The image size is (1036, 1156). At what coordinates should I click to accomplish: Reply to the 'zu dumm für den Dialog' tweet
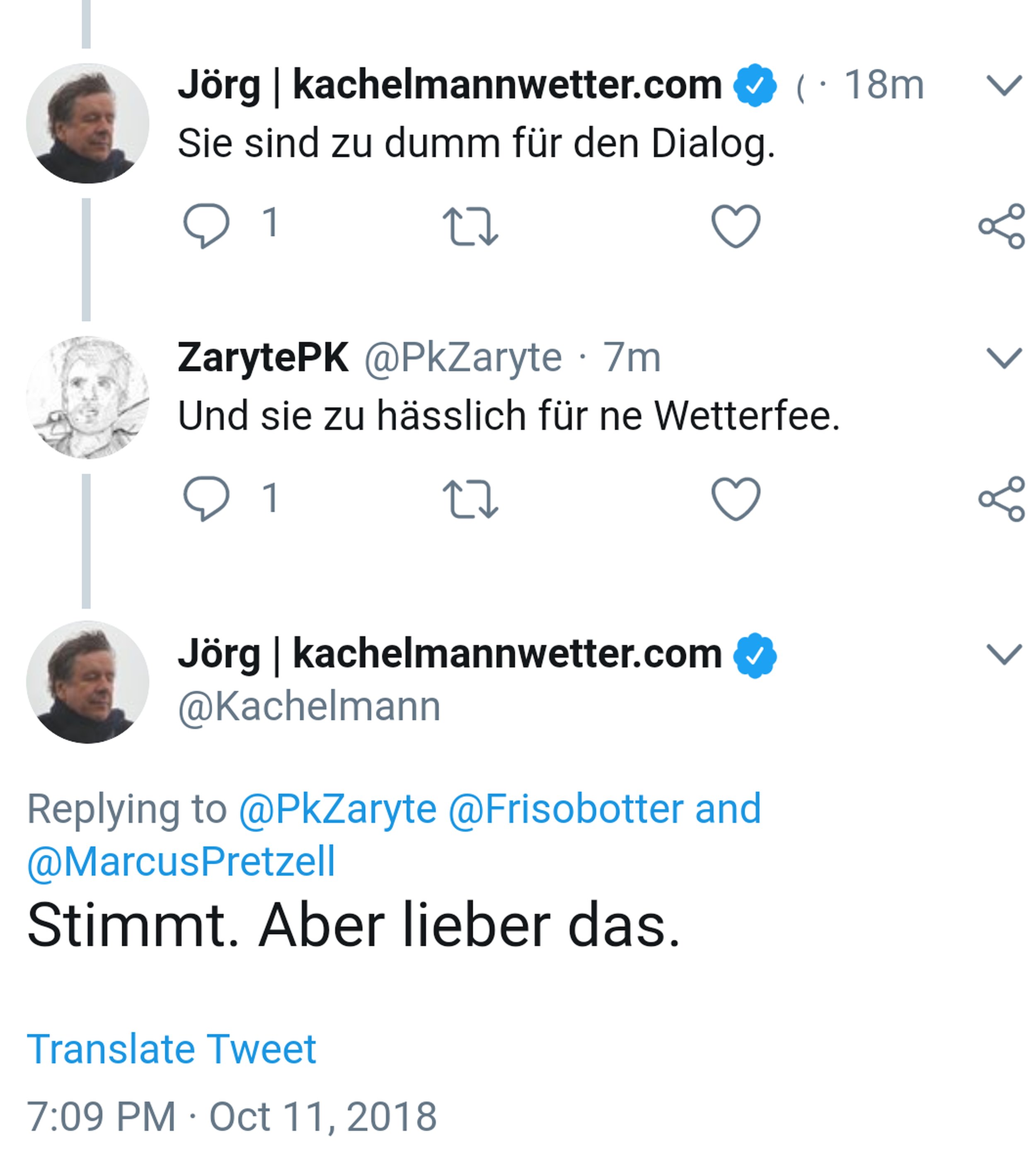tap(206, 225)
